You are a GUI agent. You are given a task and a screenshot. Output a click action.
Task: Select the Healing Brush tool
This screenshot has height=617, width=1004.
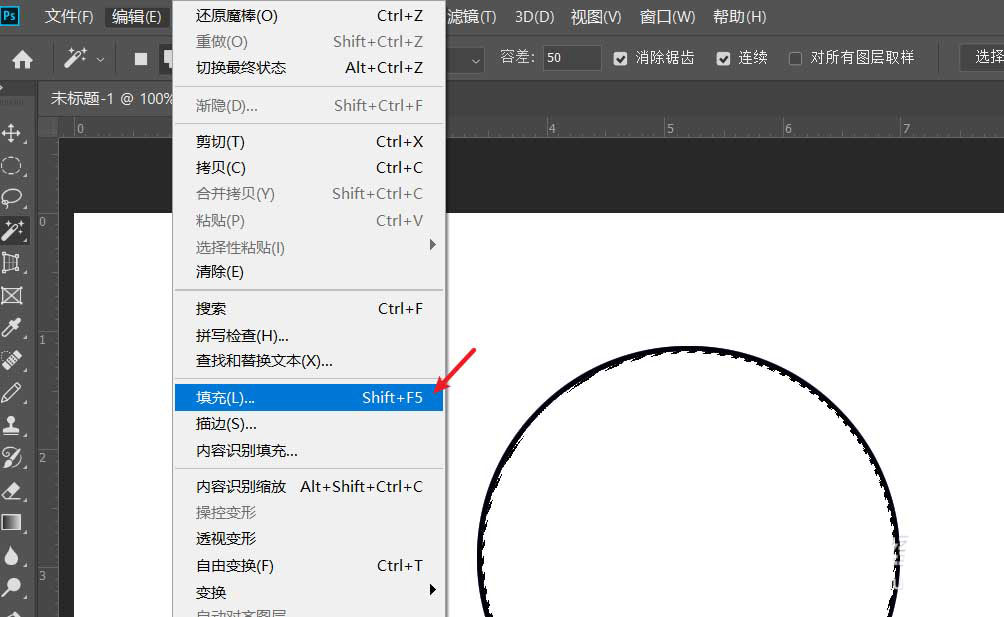coord(12,360)
